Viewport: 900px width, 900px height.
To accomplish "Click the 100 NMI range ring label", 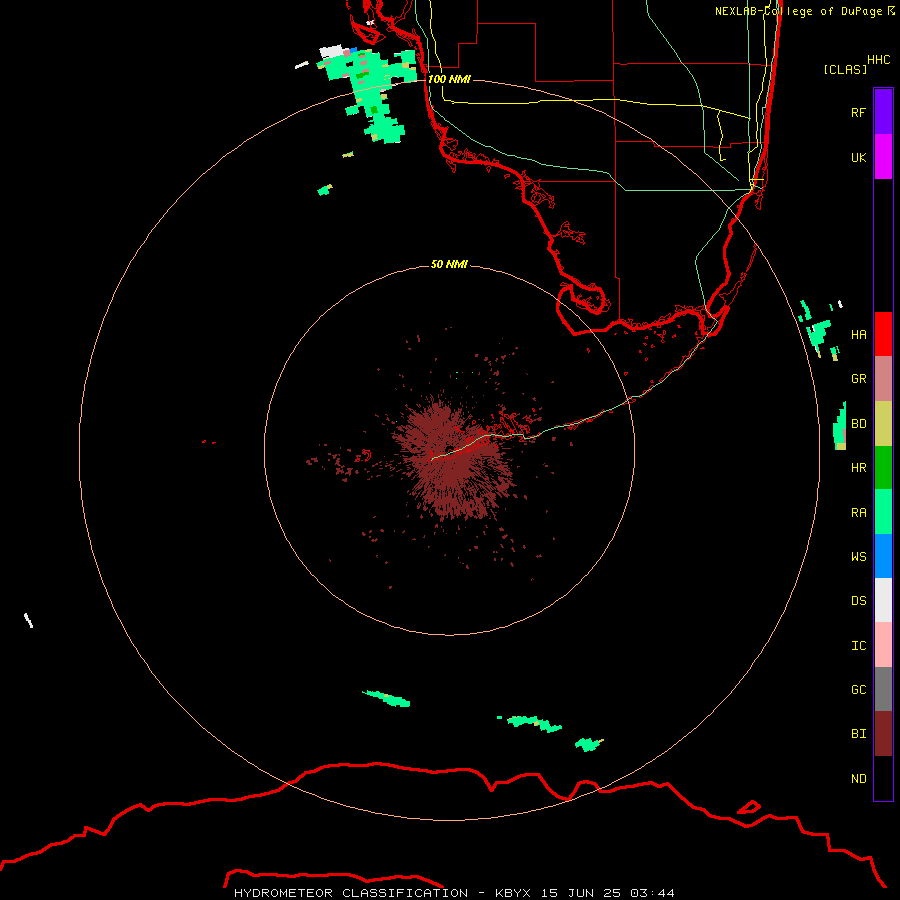I will (x=449, y=79).
